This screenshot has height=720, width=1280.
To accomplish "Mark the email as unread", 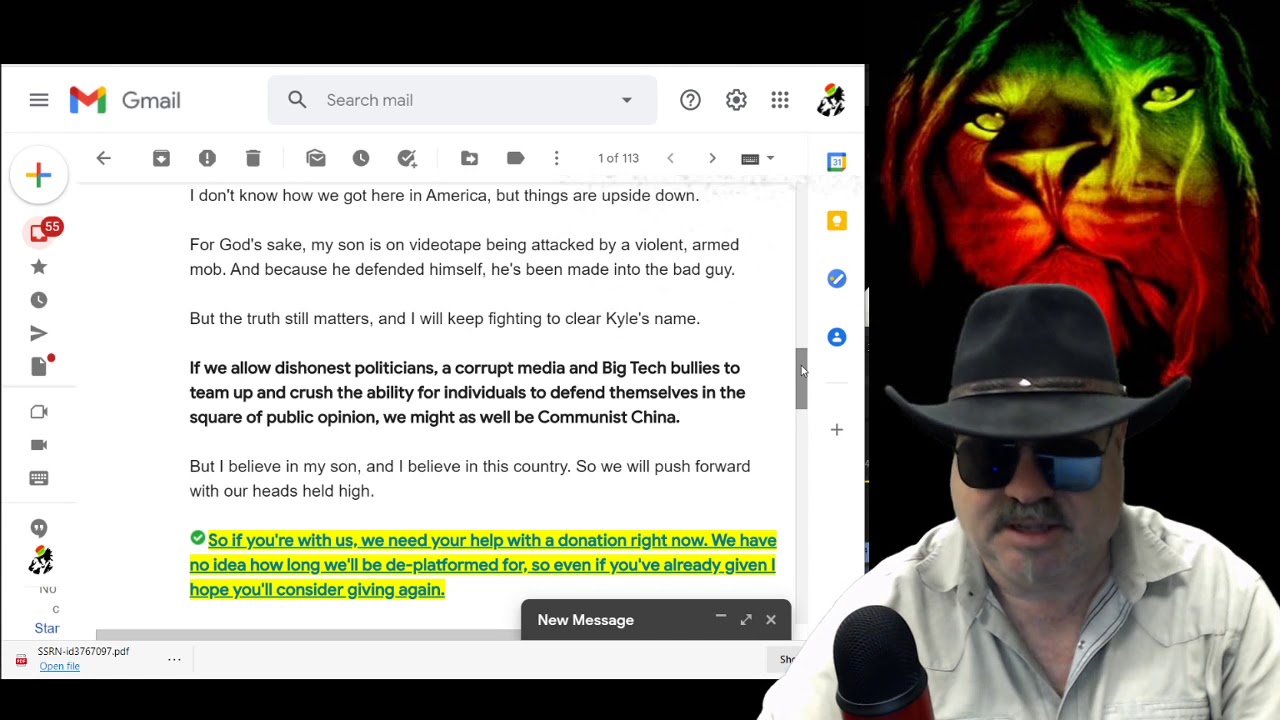I will [316, 158].
